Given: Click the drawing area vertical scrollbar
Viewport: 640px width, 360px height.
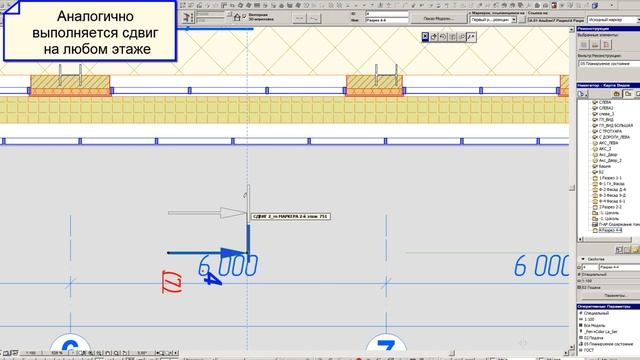Looking at the screenshot, I should pos(572,188).
